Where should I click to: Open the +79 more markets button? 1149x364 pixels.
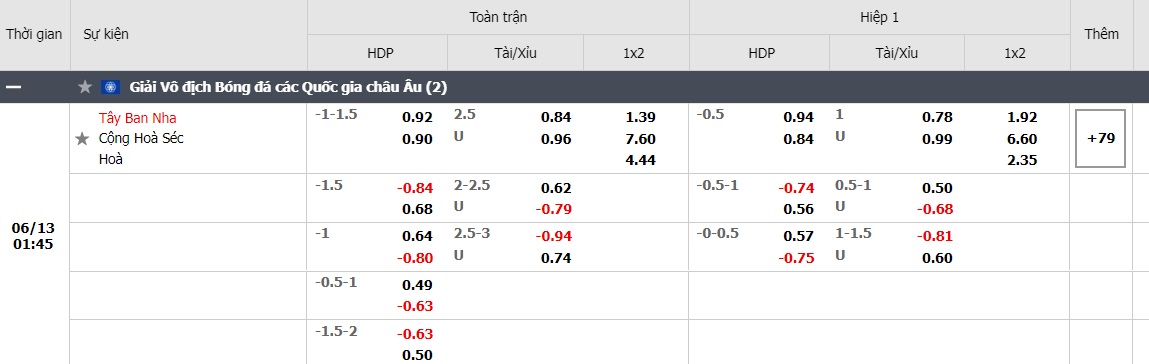1101,138
